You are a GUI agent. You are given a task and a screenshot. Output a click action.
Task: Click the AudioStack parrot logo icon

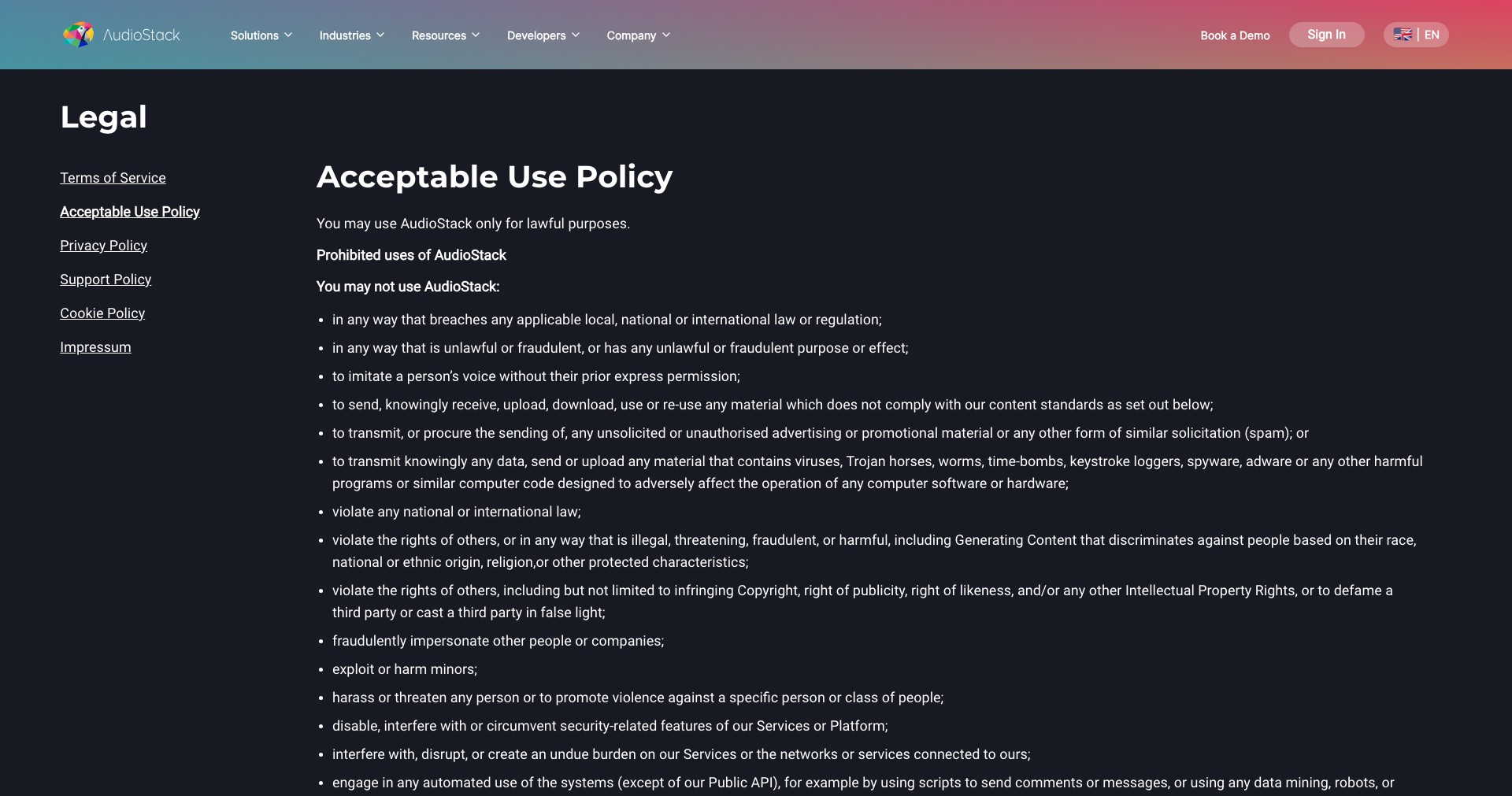(x=79, y=35)
